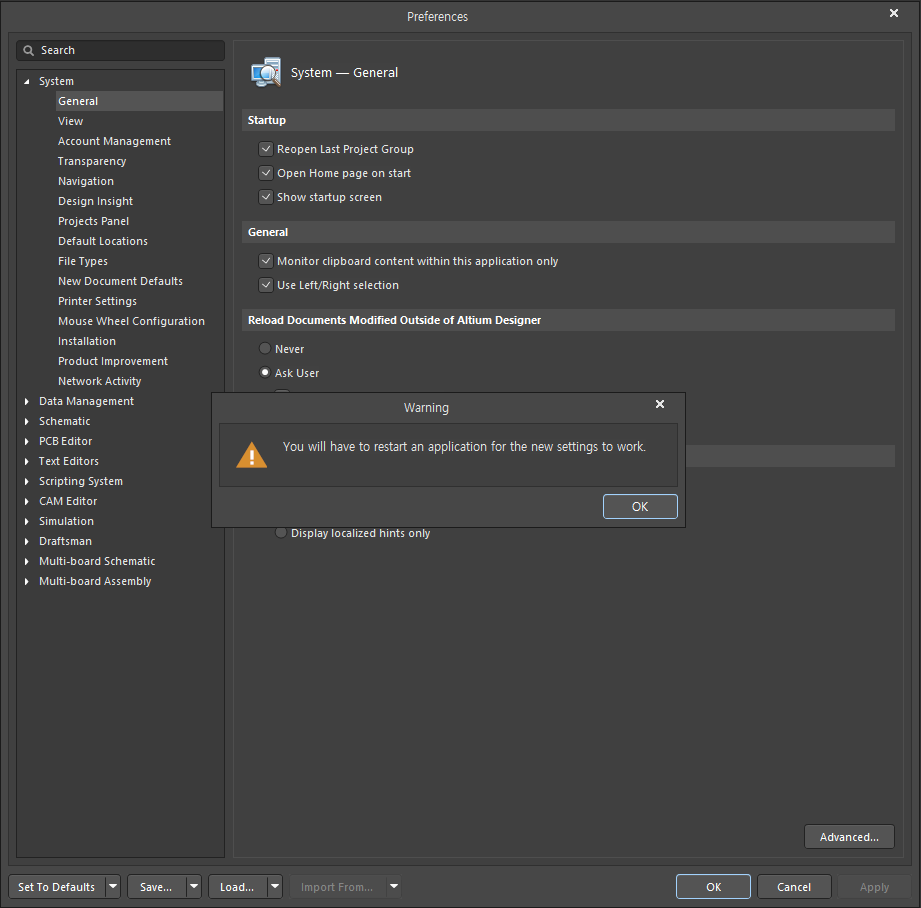Click the System General page icon
Screen dimensions: 921x908
[x=266, y=72]
